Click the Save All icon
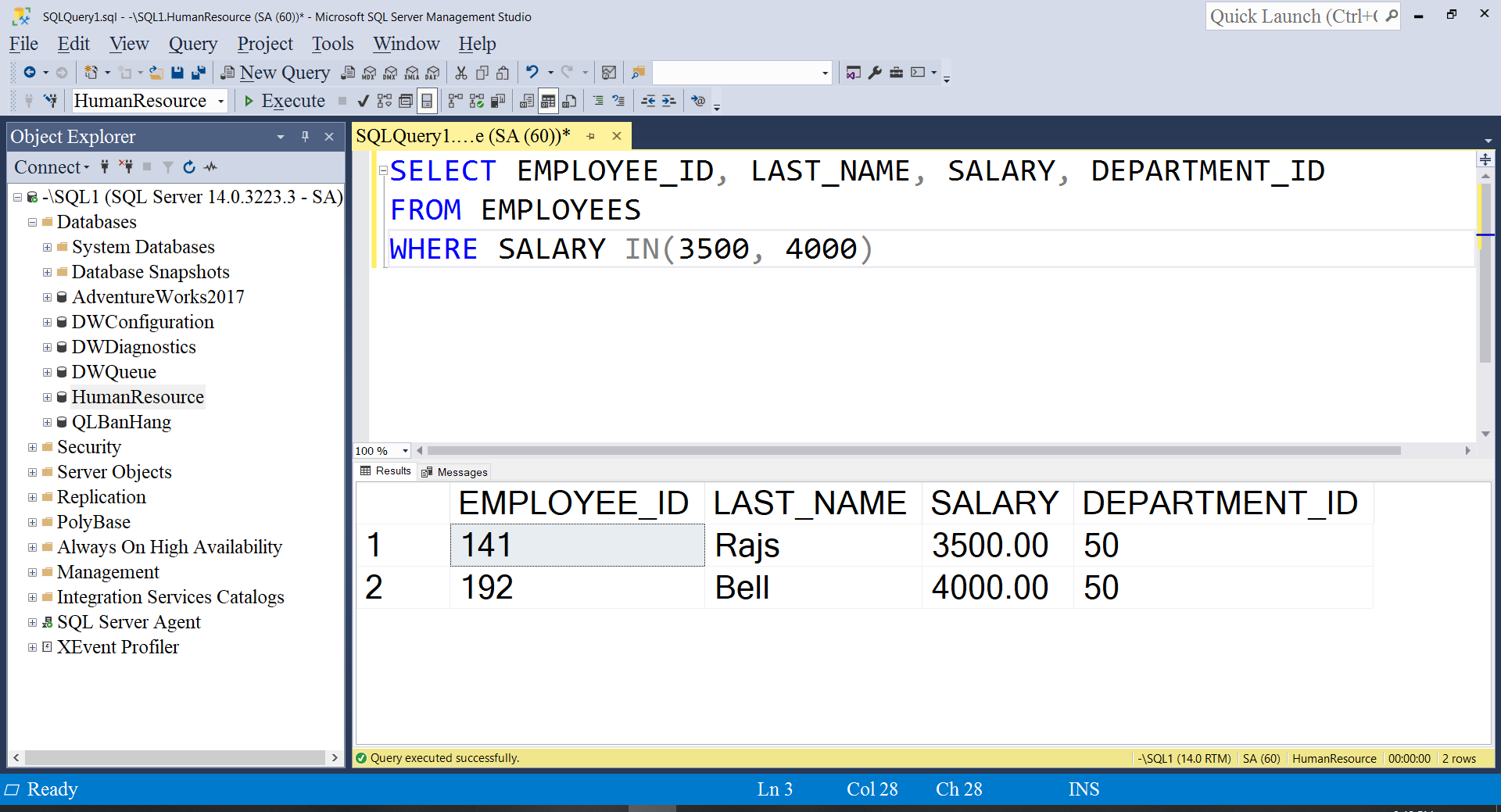Image resolution: width=1501 pixels, height=812 pixels. click(199, 73)
